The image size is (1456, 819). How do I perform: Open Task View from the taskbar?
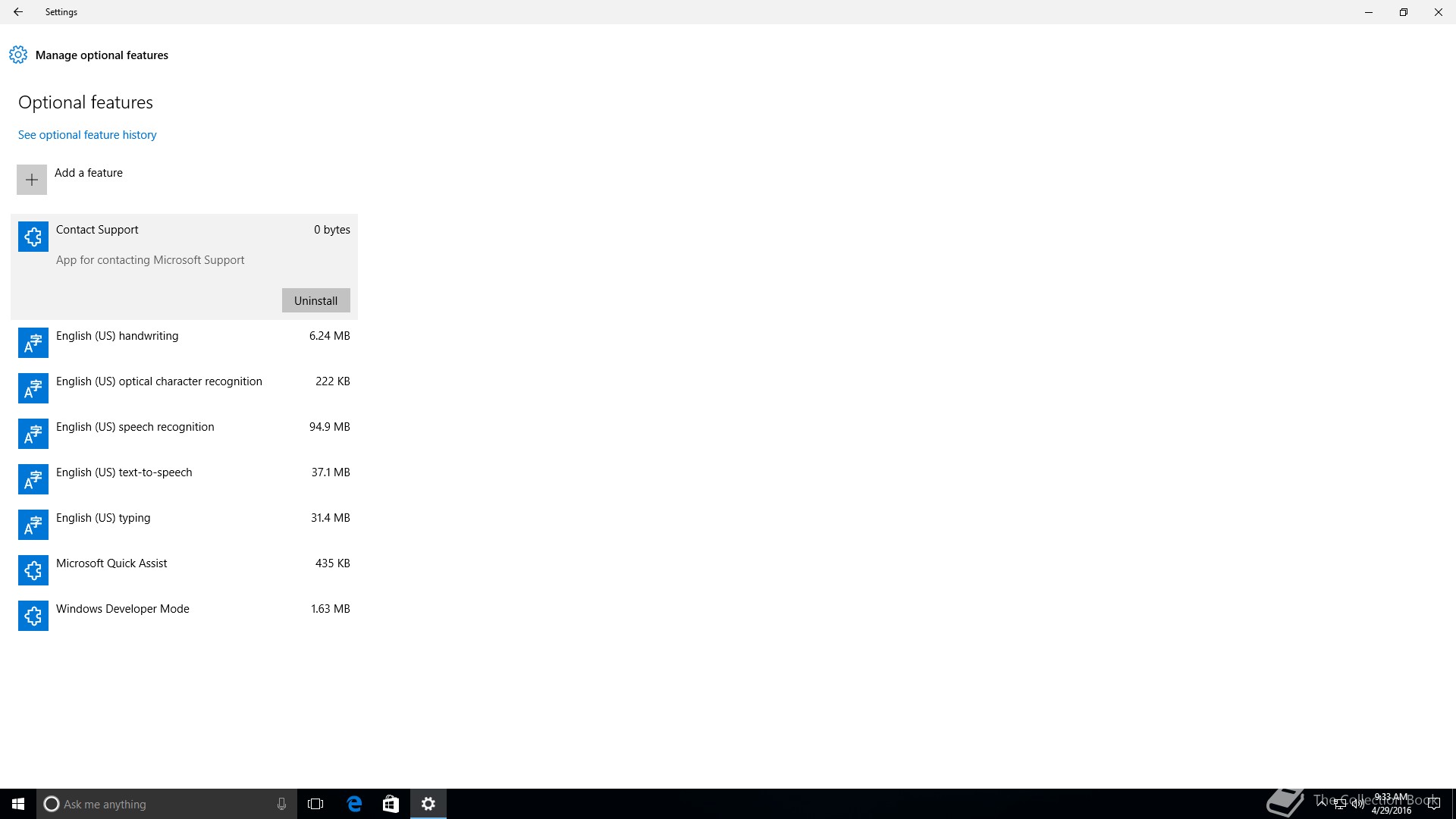[x=315, y=804]
